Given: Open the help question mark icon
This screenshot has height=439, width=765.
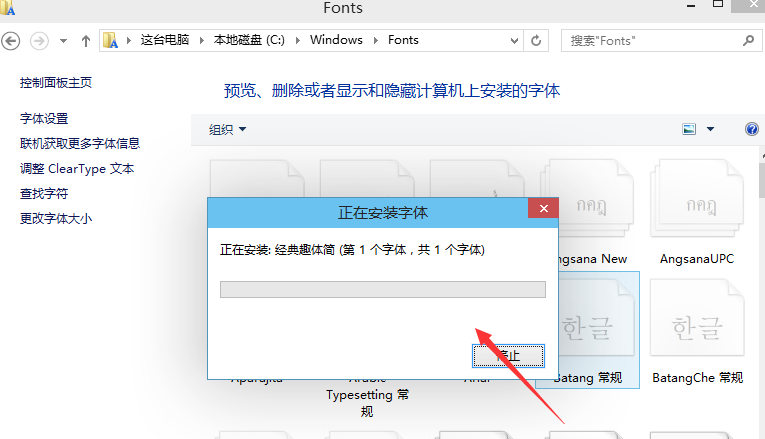Looking at the screenshot, I should click(752, 129).
